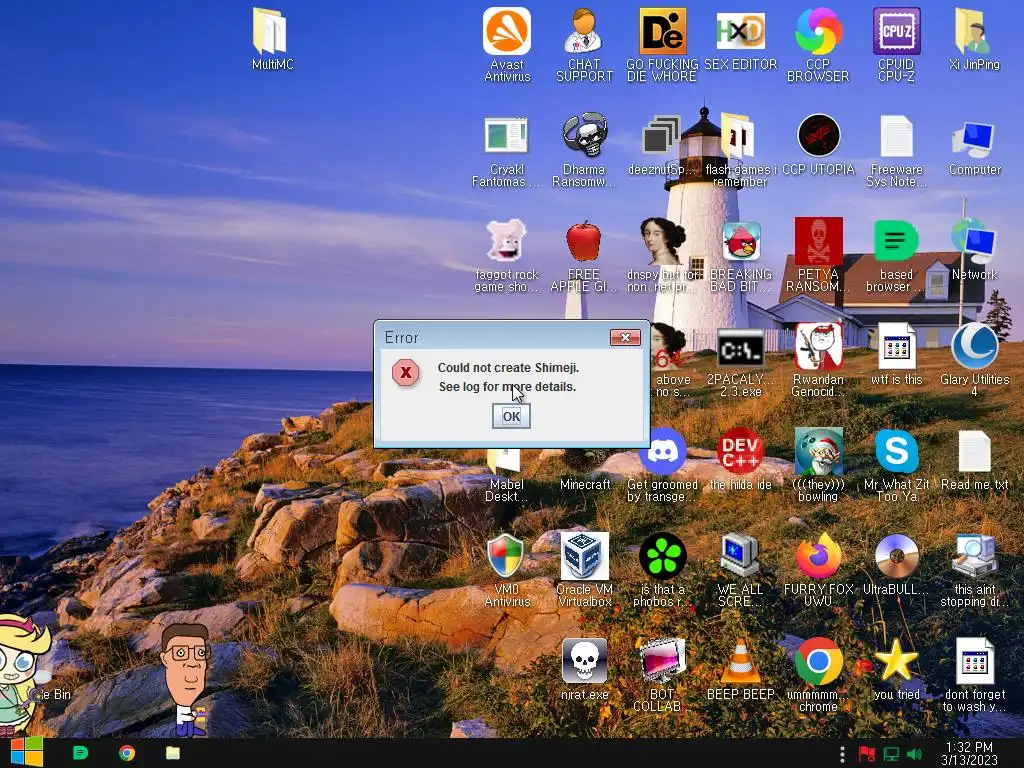1024x768 pixels.
Task: Open File Explorer from the taskbar
Action: click(x=172, y=753)
